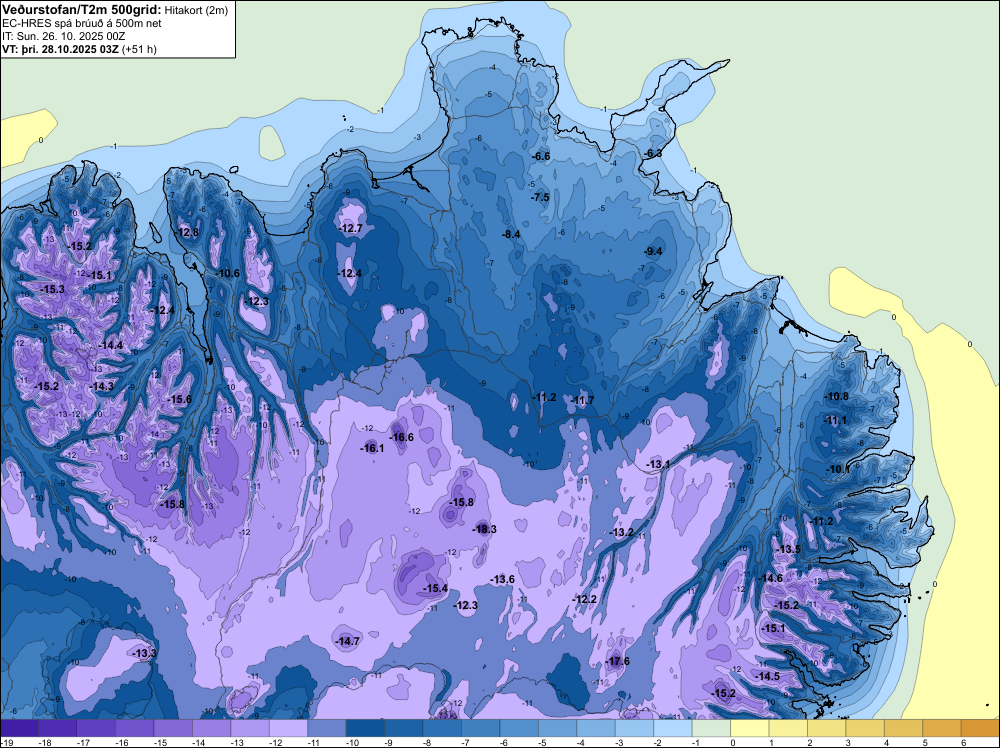The image size is (1000, 748).
Task: Click the Veðurstofan/T2m 500grid title text
Action: (82, 9)
